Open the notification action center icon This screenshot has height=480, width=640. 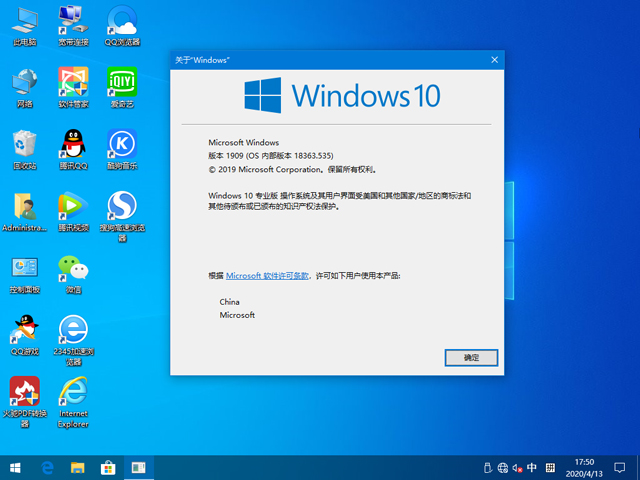click(x=620, y=468)
